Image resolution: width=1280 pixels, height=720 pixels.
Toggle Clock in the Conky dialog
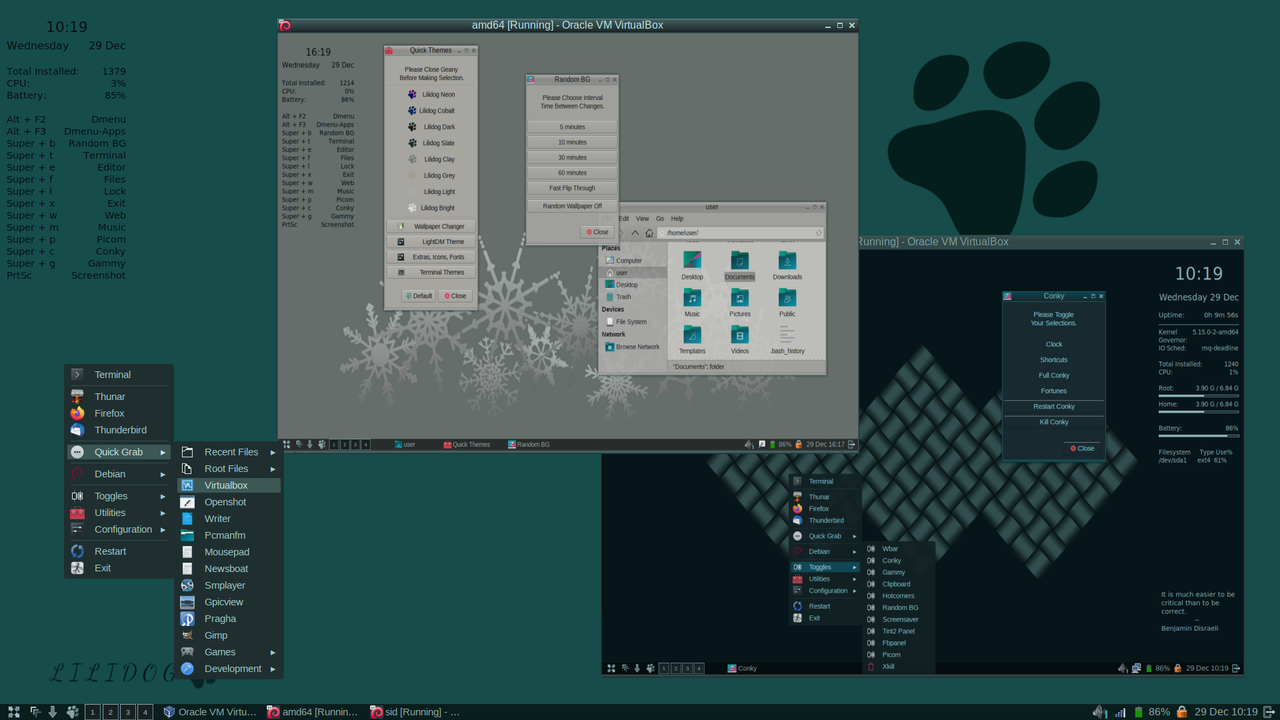coord(1054,344)
